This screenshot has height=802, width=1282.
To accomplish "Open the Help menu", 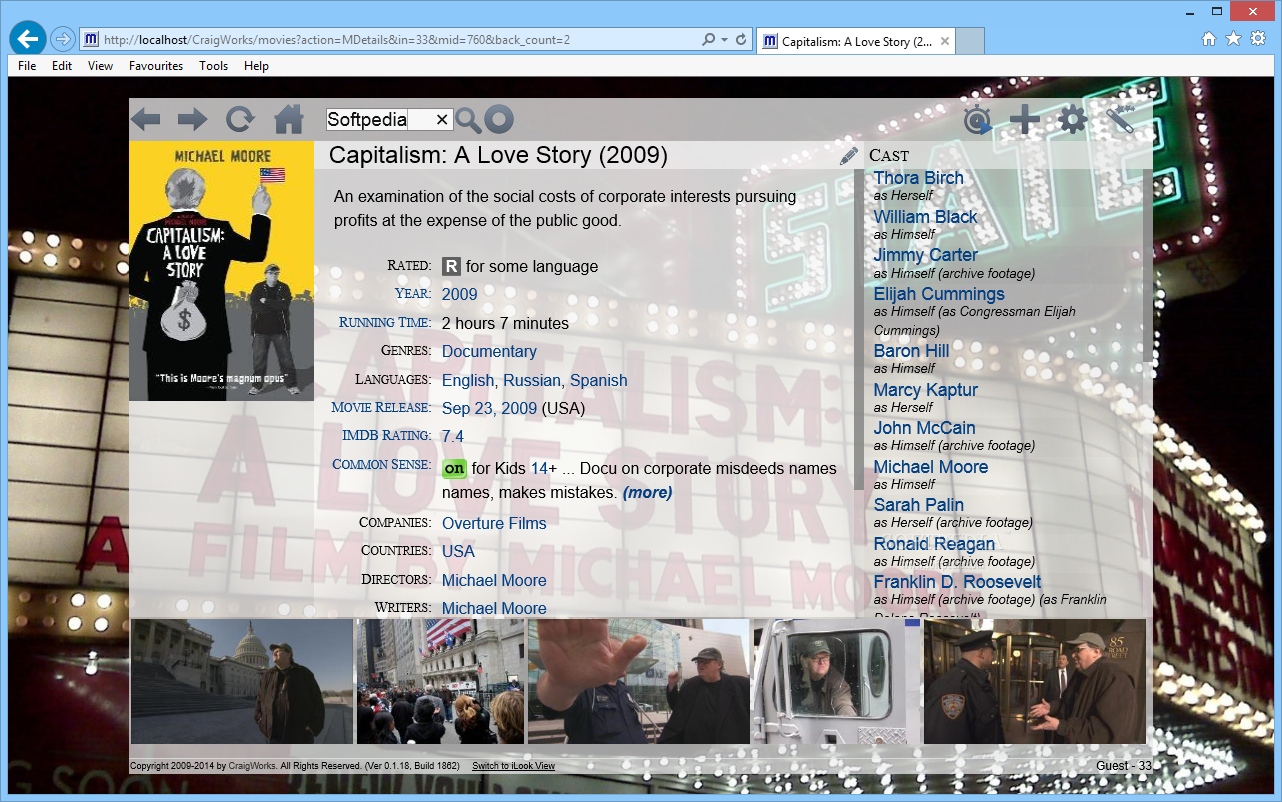I will [256, 66].
